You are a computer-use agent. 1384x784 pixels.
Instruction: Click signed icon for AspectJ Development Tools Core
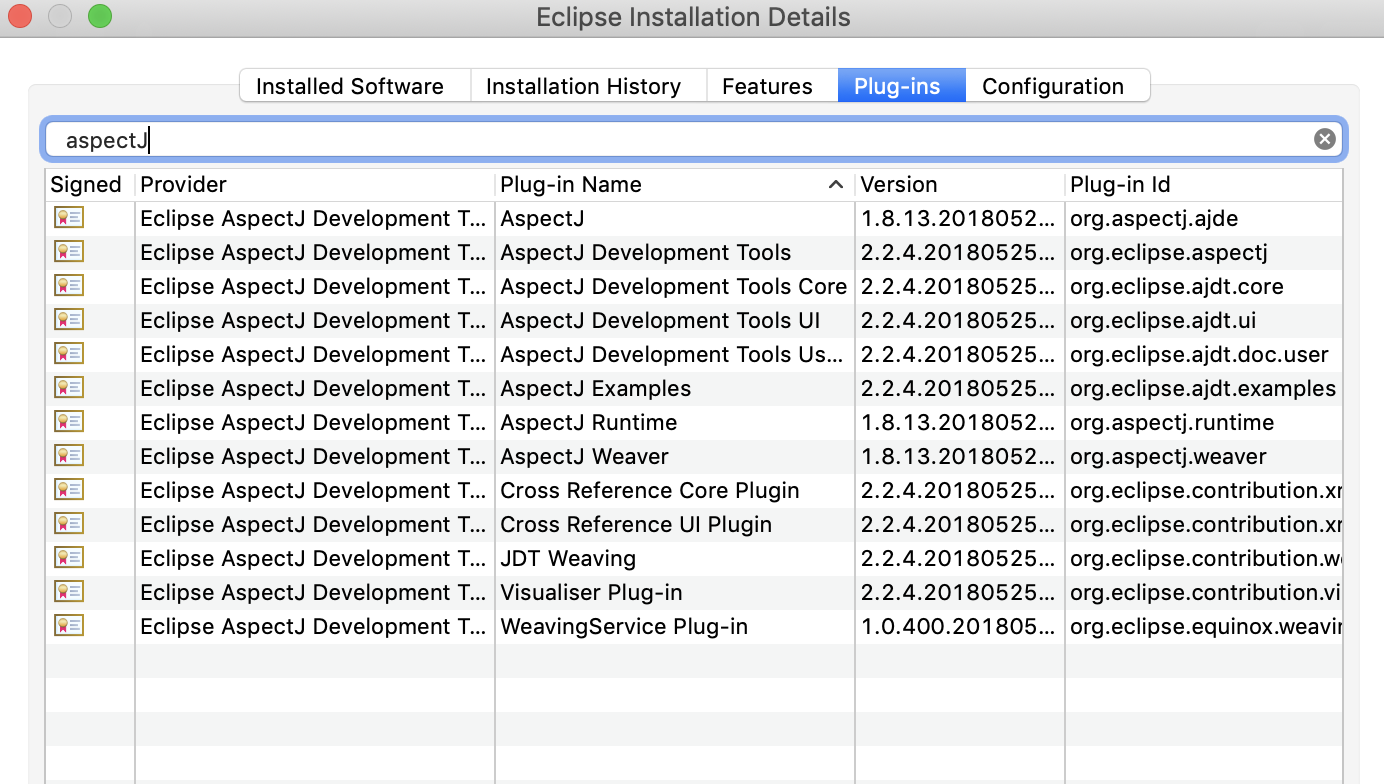[69, 286]
